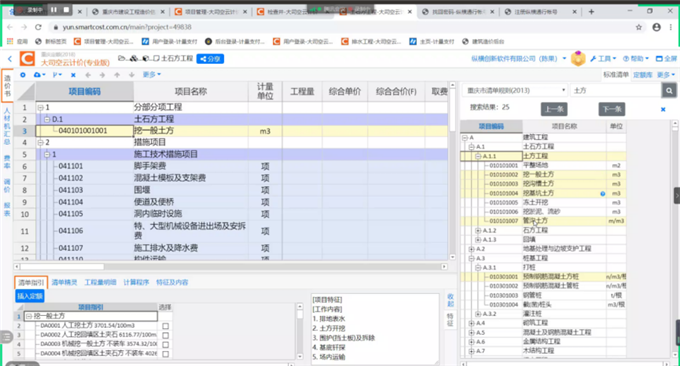Screen dimensions: 680x366
Task: Switch to the 标准清单 tab
Action: point(616,75)
